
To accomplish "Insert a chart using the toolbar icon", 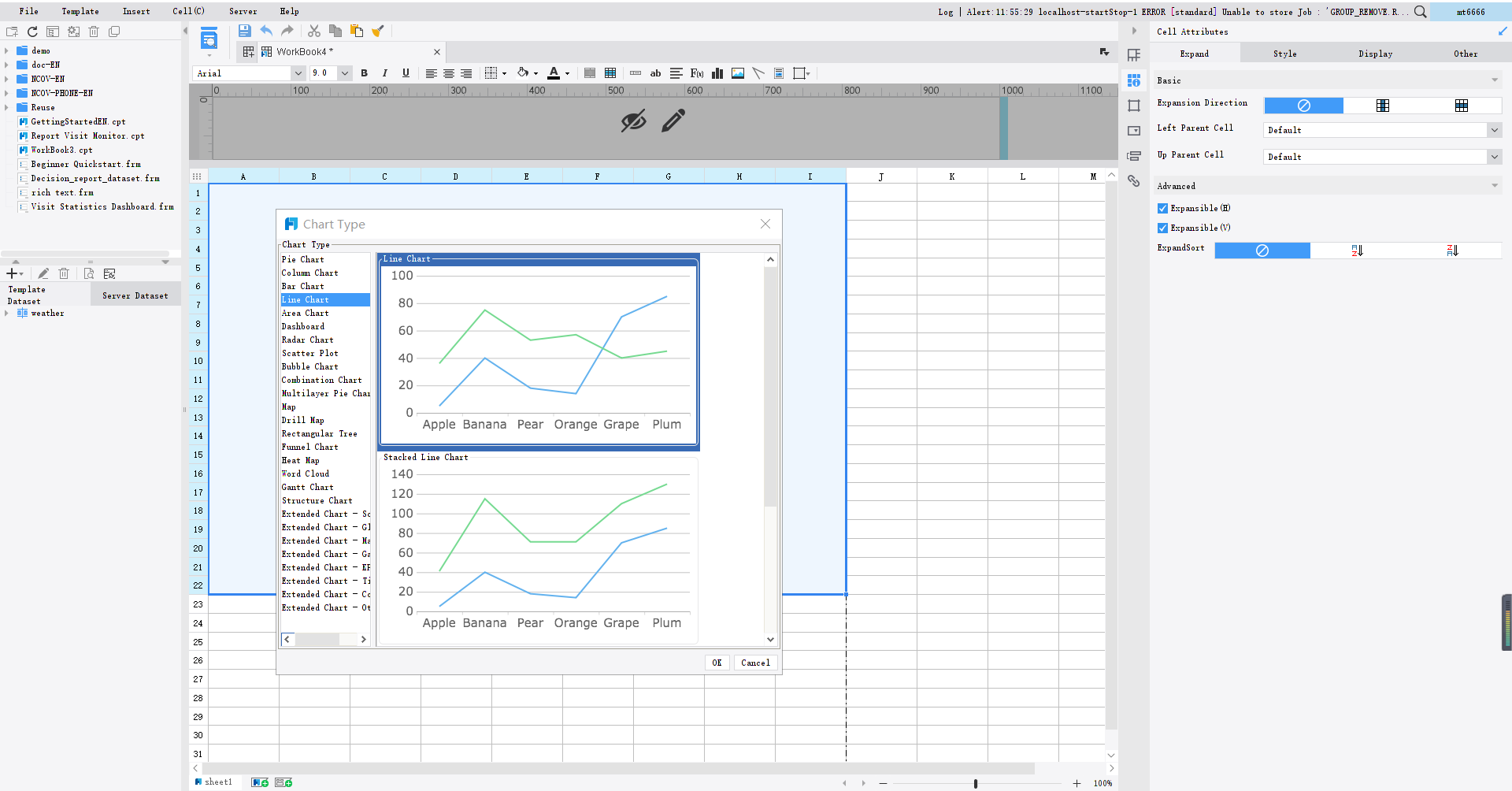I will [x=717, y=72].
